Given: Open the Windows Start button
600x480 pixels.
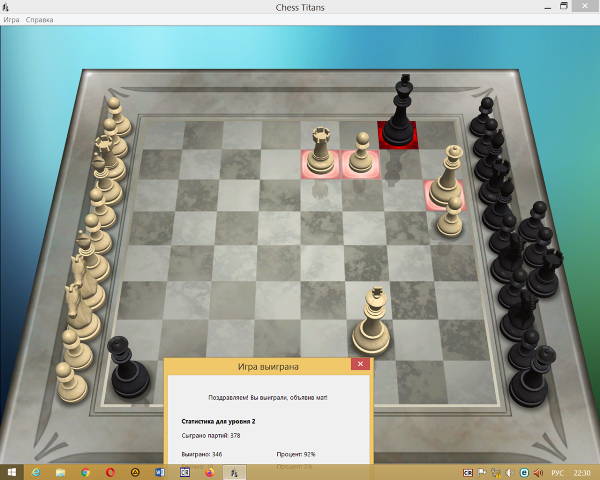Looking at the screenshot, I should pos(11,472).
